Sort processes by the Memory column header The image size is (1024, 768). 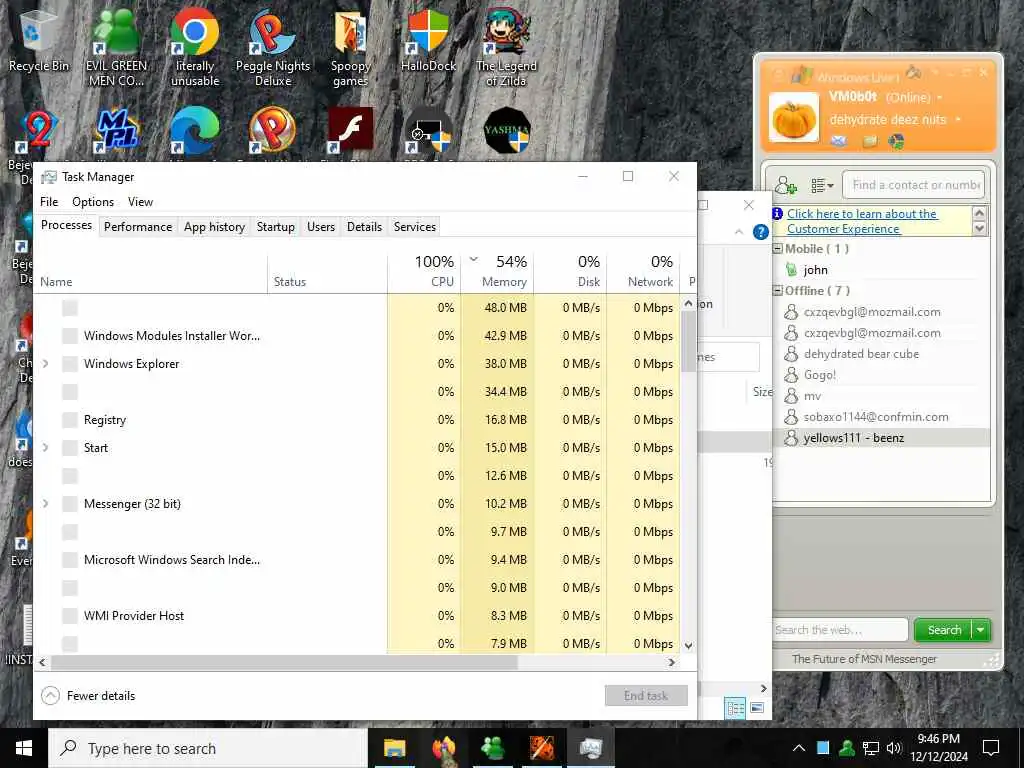498,272
